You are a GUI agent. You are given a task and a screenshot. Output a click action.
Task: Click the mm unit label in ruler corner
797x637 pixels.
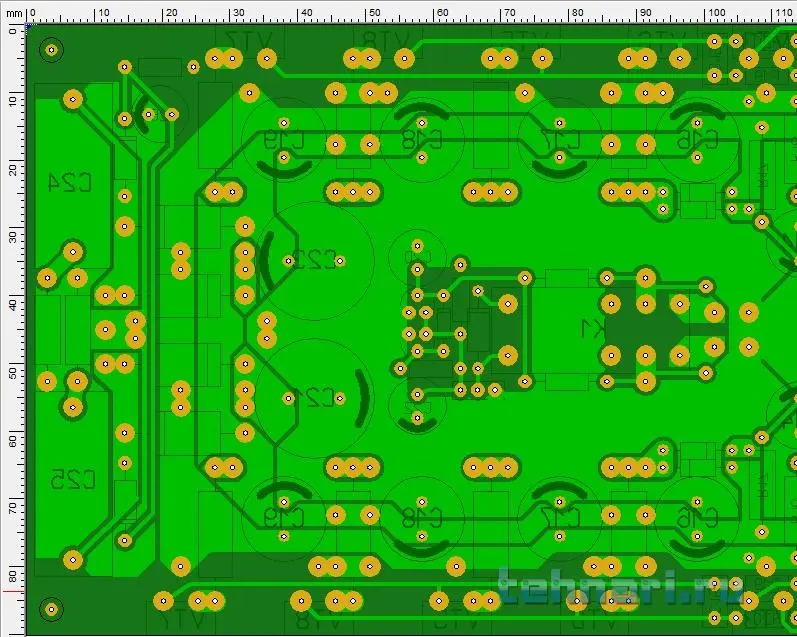14,13
